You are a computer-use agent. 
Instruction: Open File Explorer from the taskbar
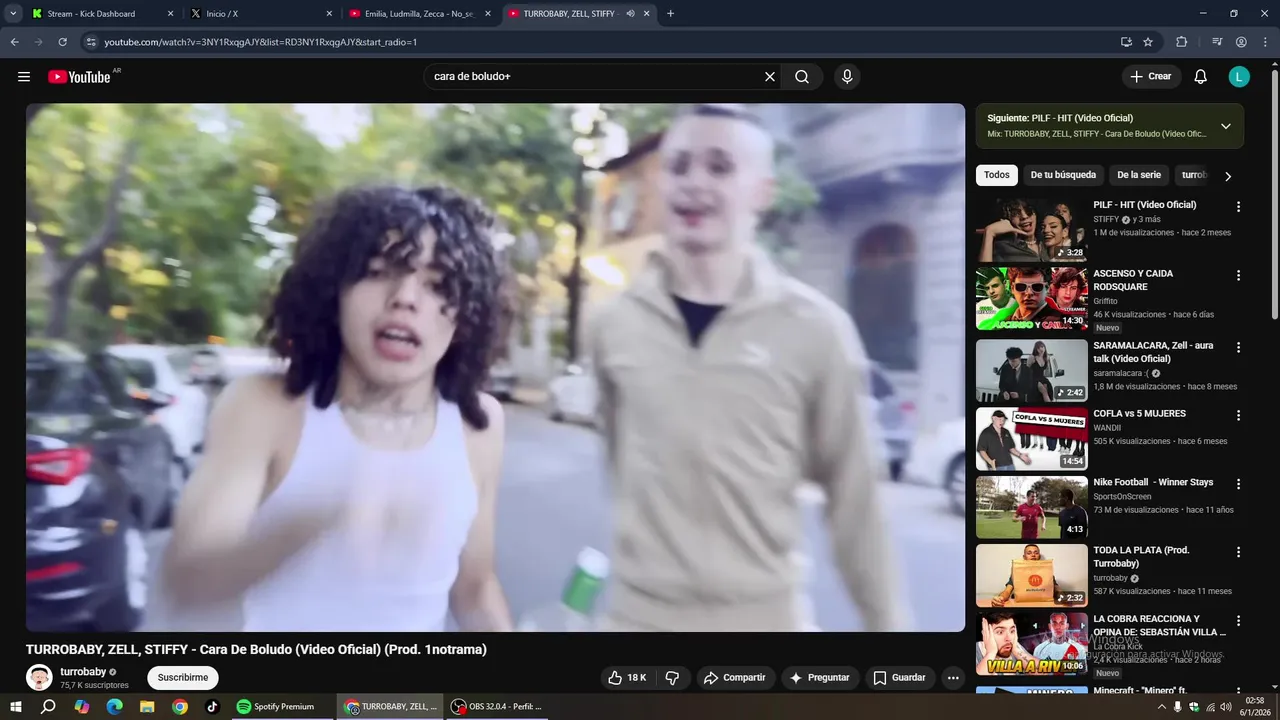click(147, 706)
